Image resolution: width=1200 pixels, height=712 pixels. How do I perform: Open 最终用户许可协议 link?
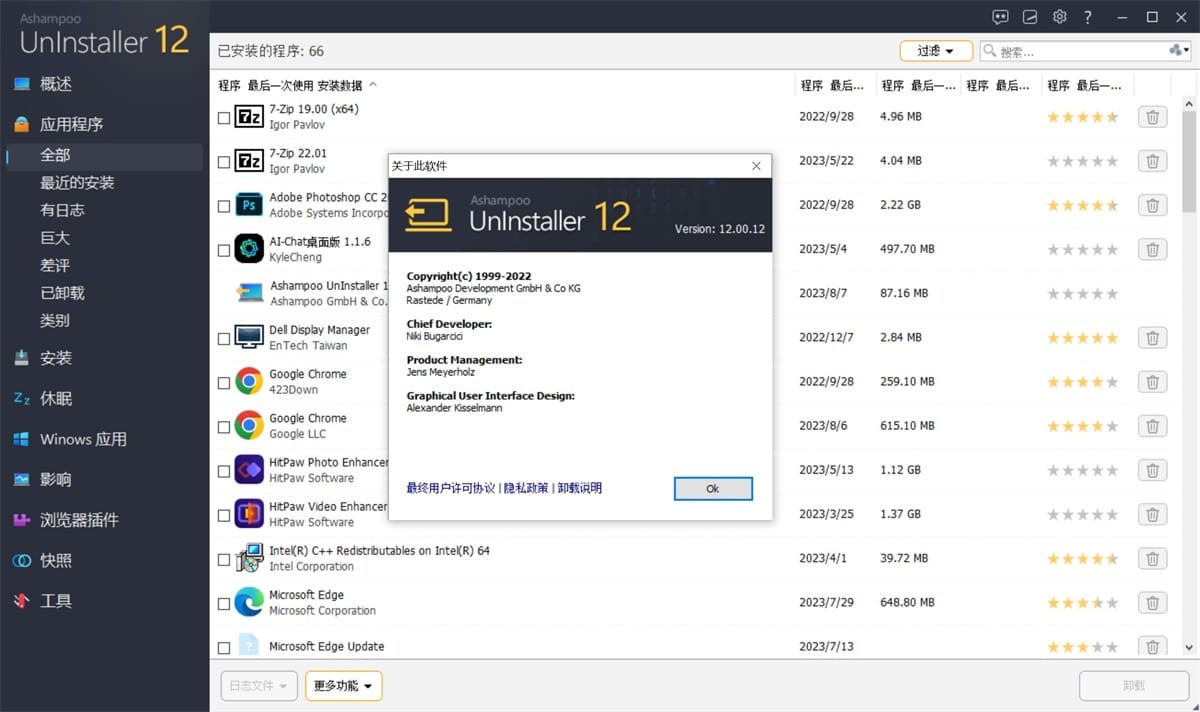point(451,489)
